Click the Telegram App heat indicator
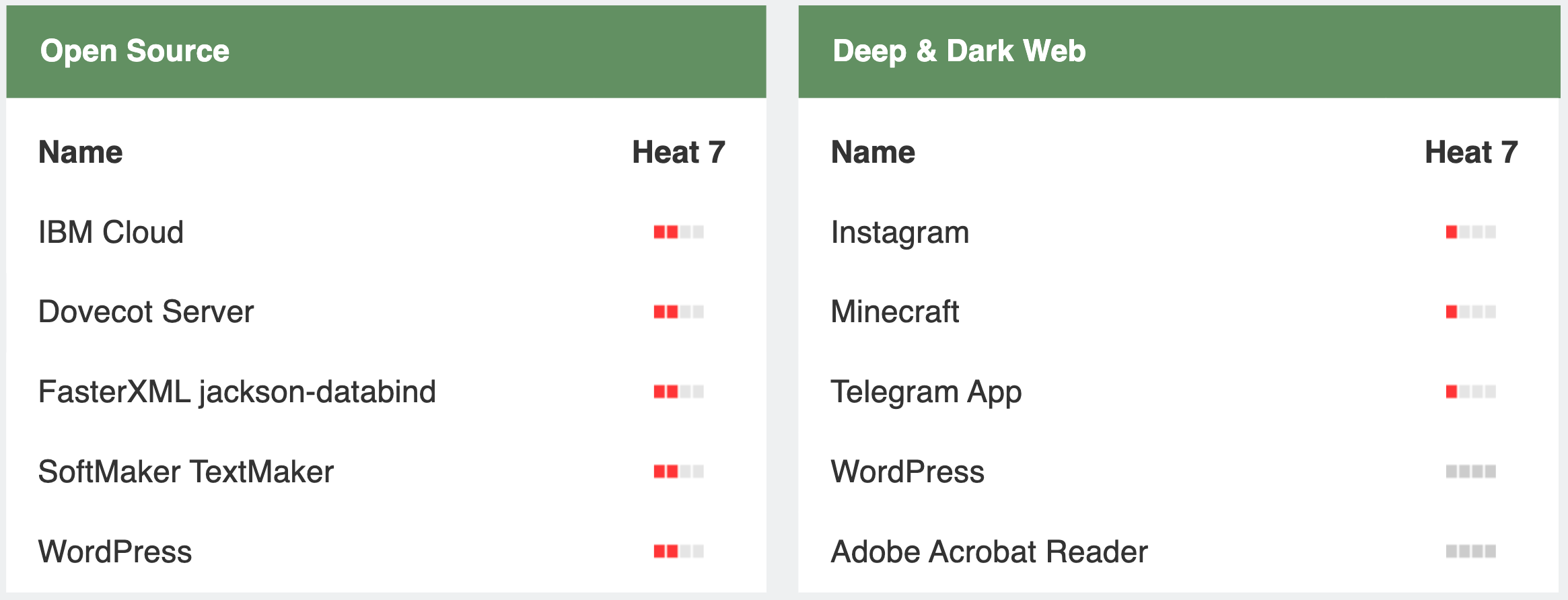The image size is (1568, 600). click(1470, 391)
